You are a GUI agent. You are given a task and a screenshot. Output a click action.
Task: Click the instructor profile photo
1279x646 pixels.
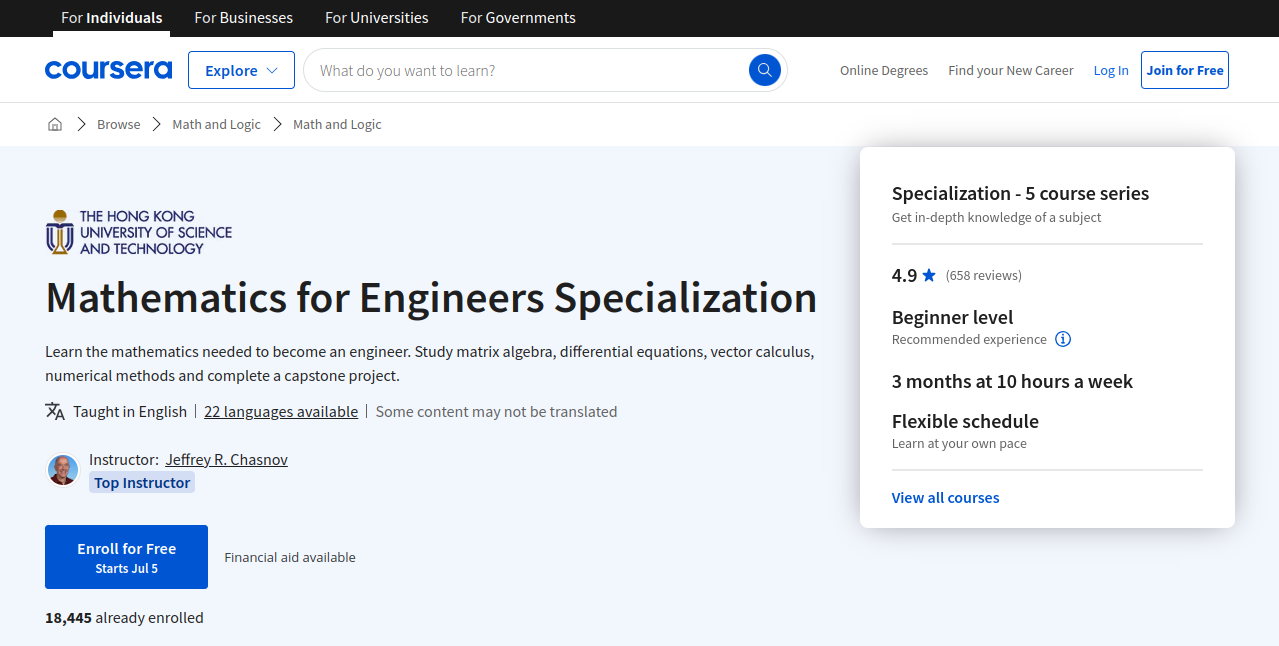pyautogui.click(x=63, y=470)
